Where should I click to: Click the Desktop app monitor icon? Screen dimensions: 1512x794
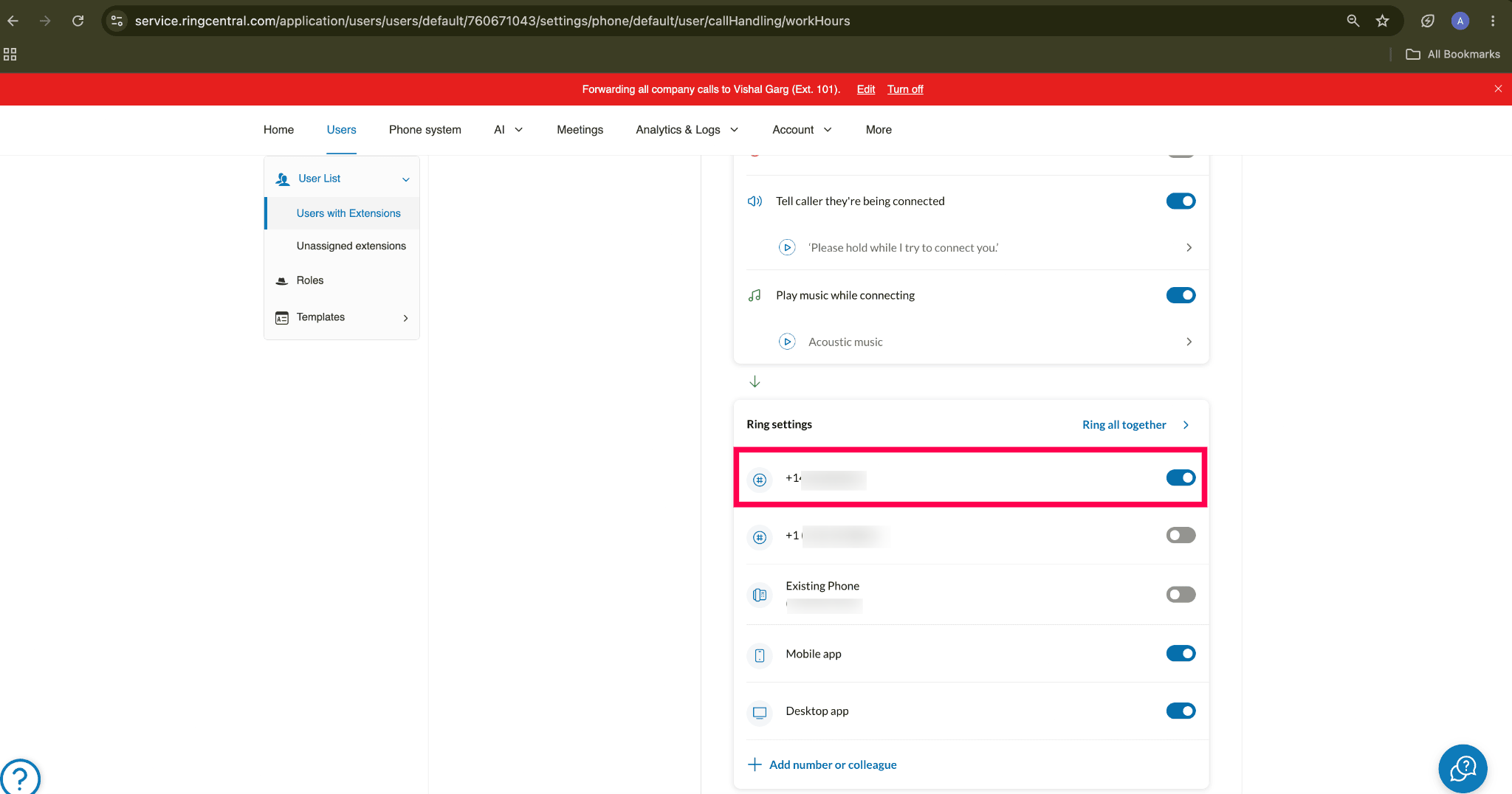click(x=760, y=713)
